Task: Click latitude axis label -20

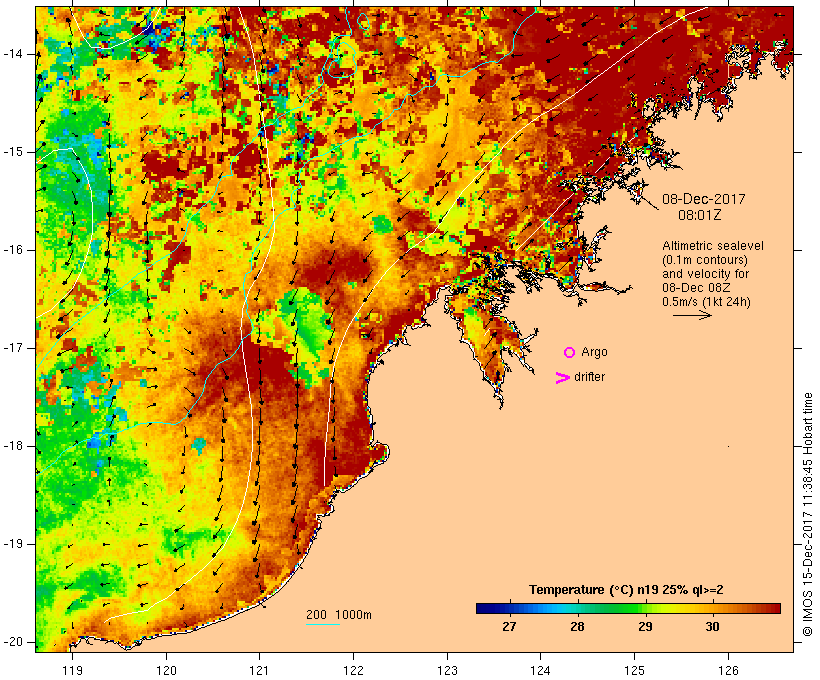Action: click(13, 642)
